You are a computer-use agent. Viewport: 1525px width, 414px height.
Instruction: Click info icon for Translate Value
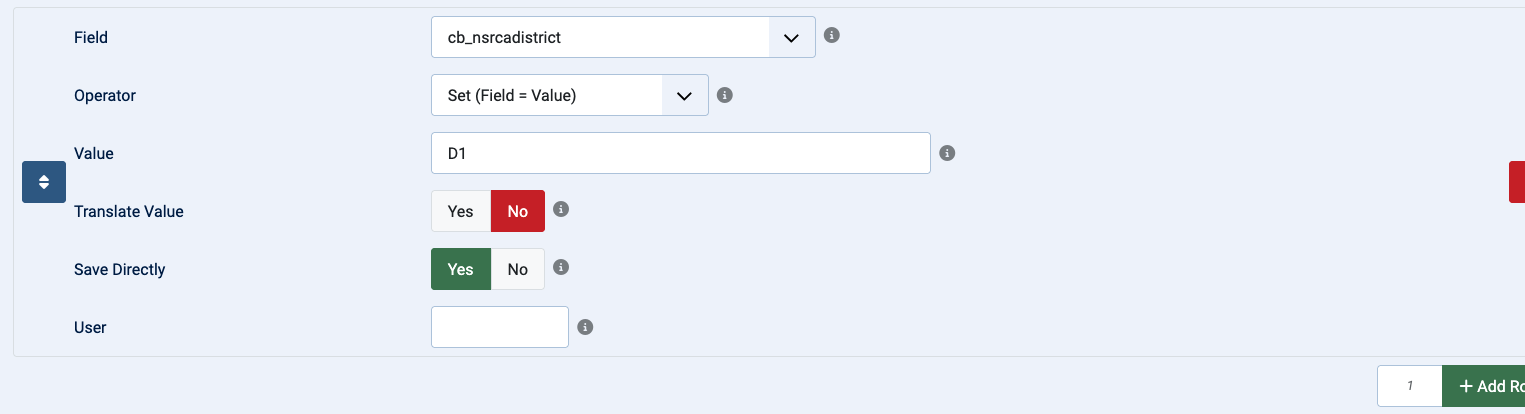point(561,209)
